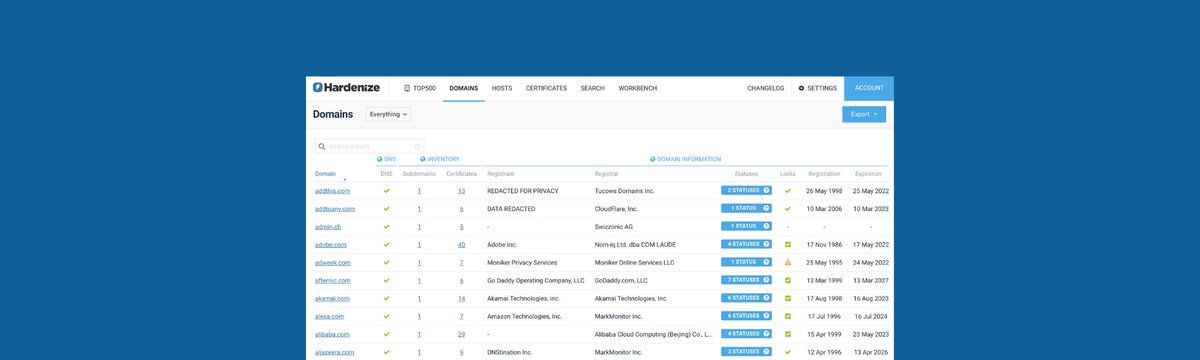This screenshot has height=360, width=1200.
Task: Click the Registration column header
Action: (x=824, y=174)
